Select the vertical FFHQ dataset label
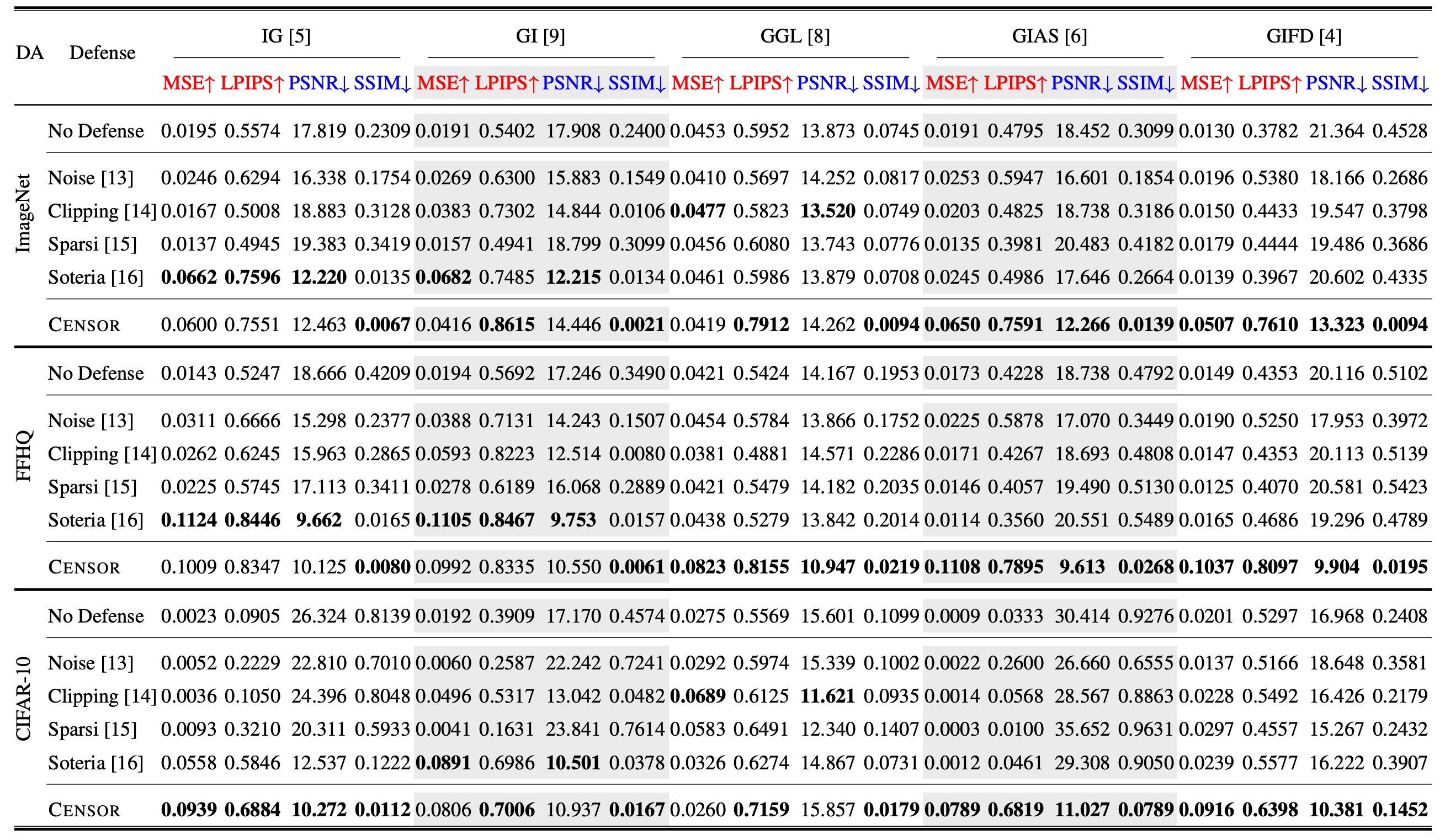Image resolution: width=1445 pixels, height=840 pixels. click(23, 456)
